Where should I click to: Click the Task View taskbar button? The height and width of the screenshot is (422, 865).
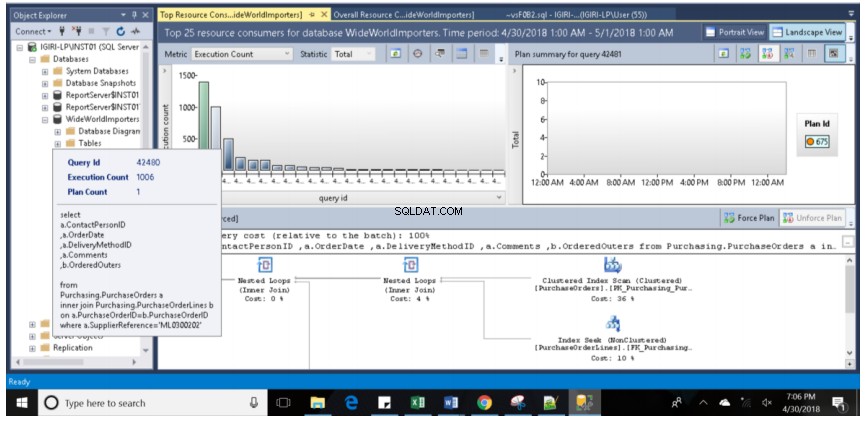click(x=284, y=403)
